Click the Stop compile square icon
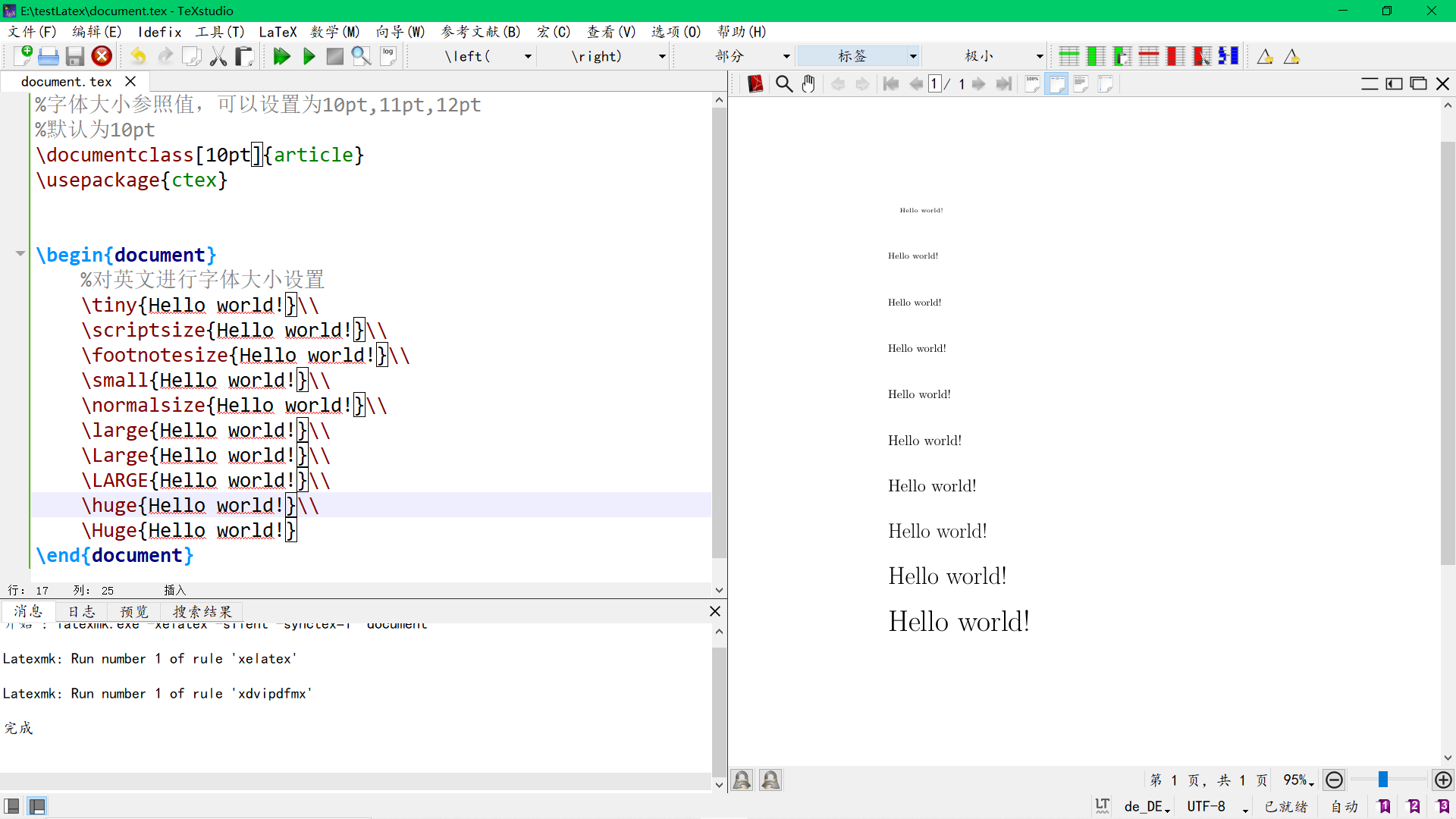The image size is (1456, 819). [334, 56]
